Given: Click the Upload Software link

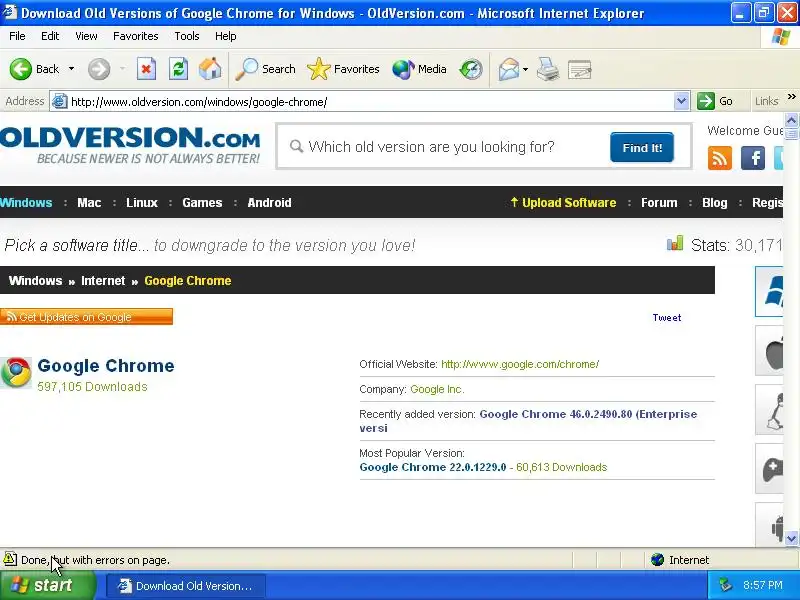Looking at the screenshot, I should click(563, 203).
